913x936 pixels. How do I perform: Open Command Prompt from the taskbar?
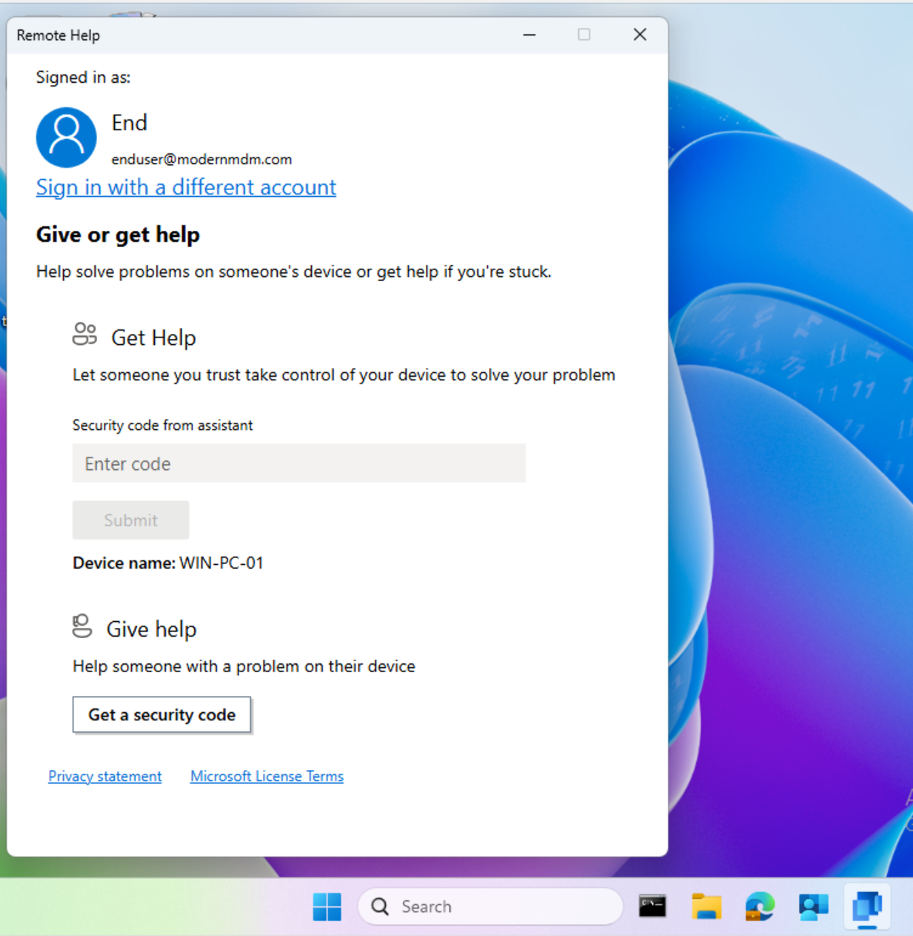point(653,906)
